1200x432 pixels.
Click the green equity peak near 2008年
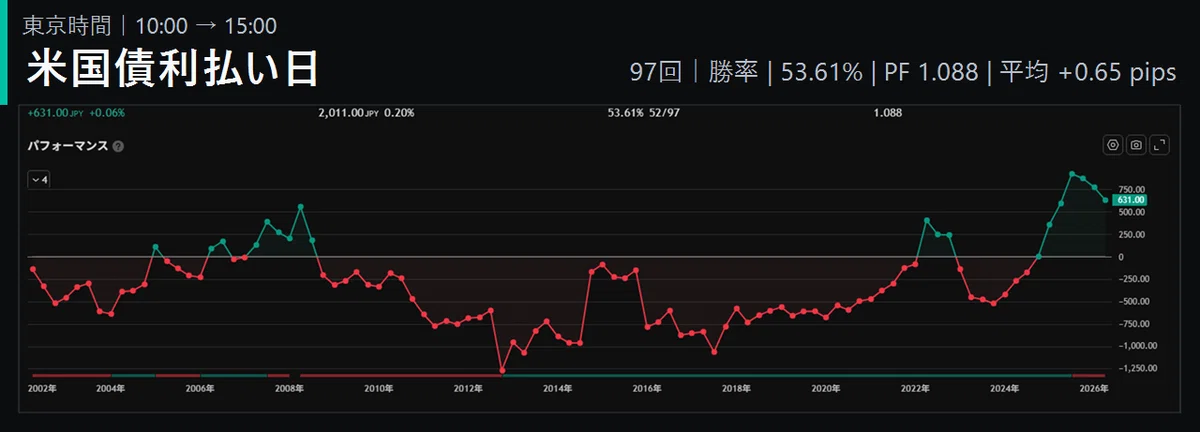tap(301, 207)
